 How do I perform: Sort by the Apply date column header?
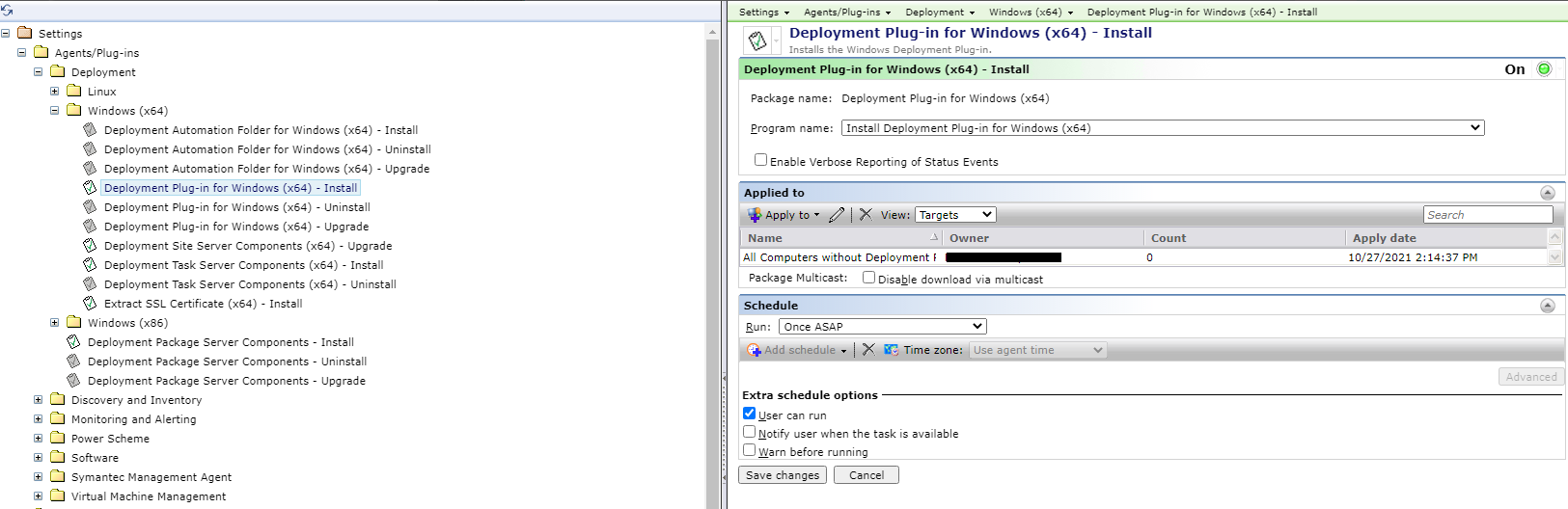coord(1446,238)
